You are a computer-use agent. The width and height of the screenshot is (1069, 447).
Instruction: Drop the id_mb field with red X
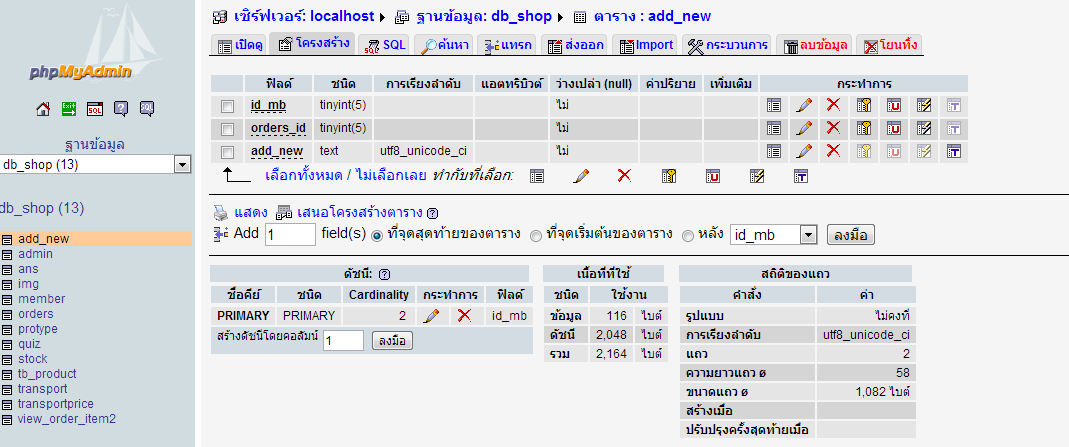coord(833,105)
